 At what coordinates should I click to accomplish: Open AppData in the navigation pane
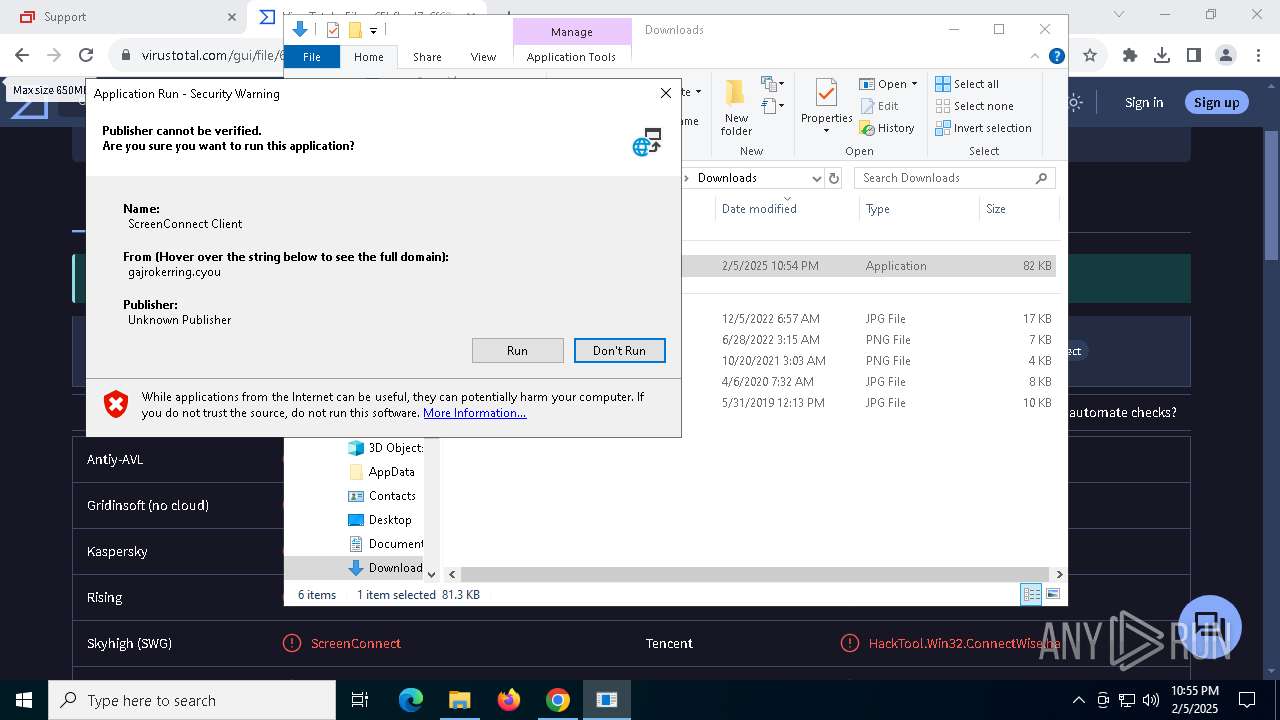click(381, 472)
